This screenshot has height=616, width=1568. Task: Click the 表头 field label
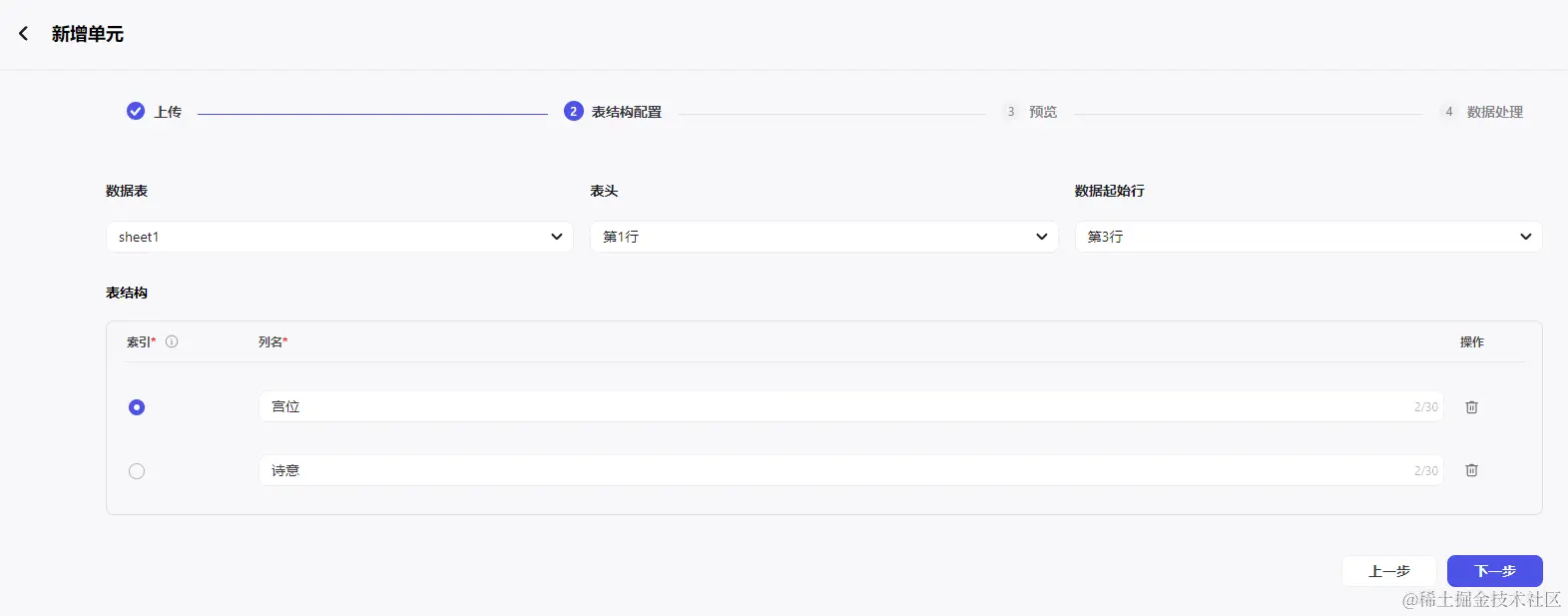point(604,191)
